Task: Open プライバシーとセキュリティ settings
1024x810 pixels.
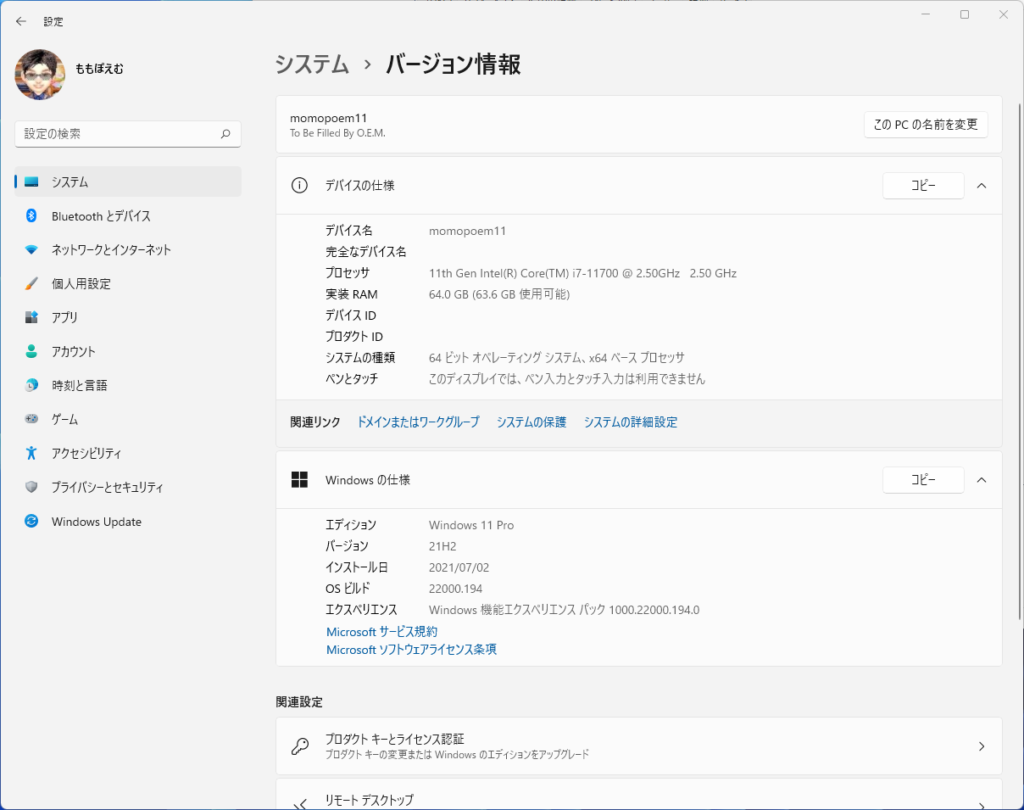Action: click(127, 487)
